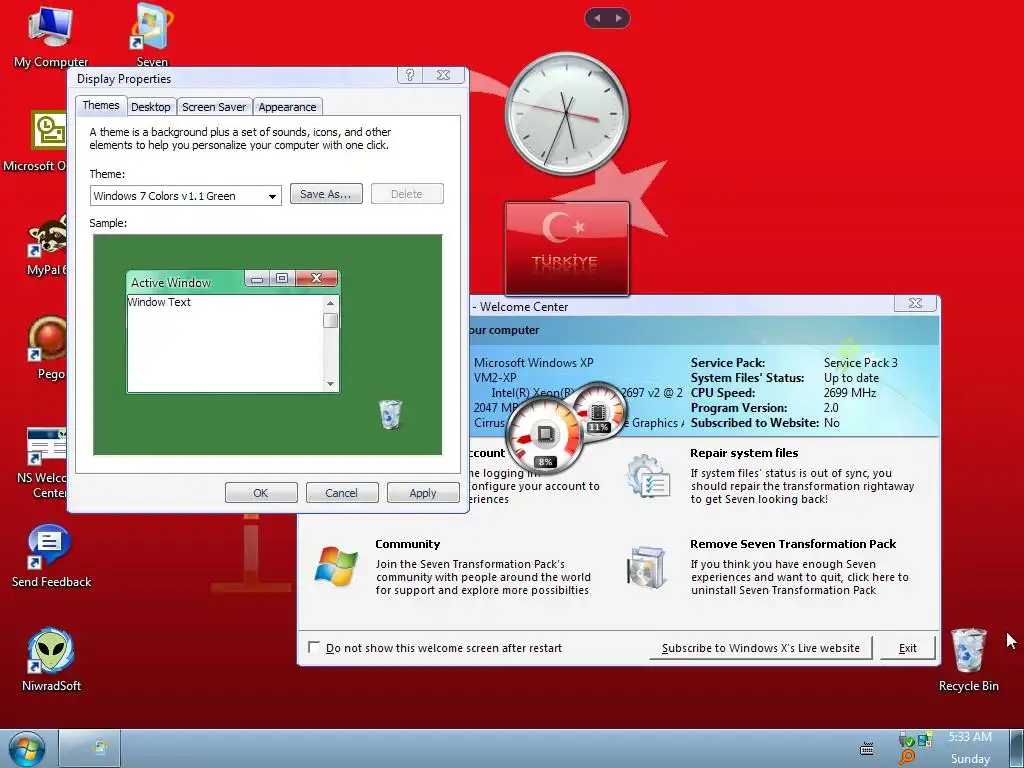Select the Send Feedback desktop icon
The width and height of the screenshot is (1024, 768).
click(51, 555)
